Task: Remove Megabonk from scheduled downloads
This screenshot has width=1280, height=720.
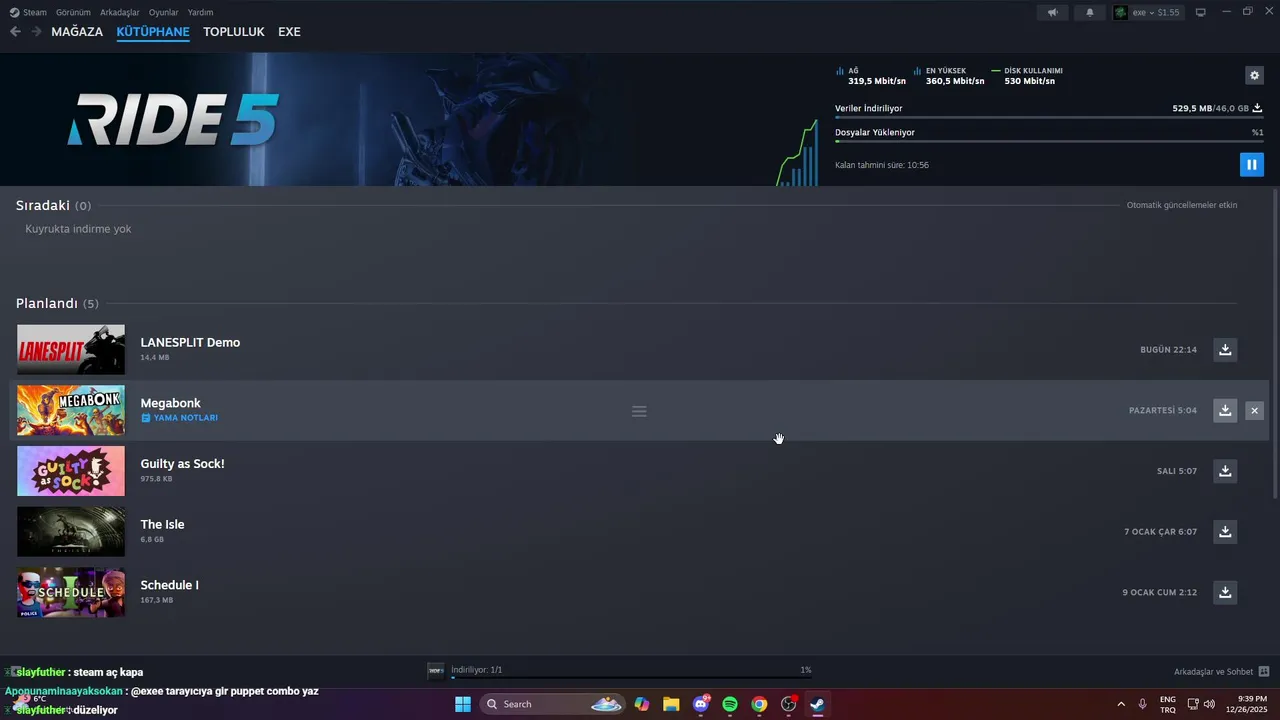Action: [x=1254, y=410]
